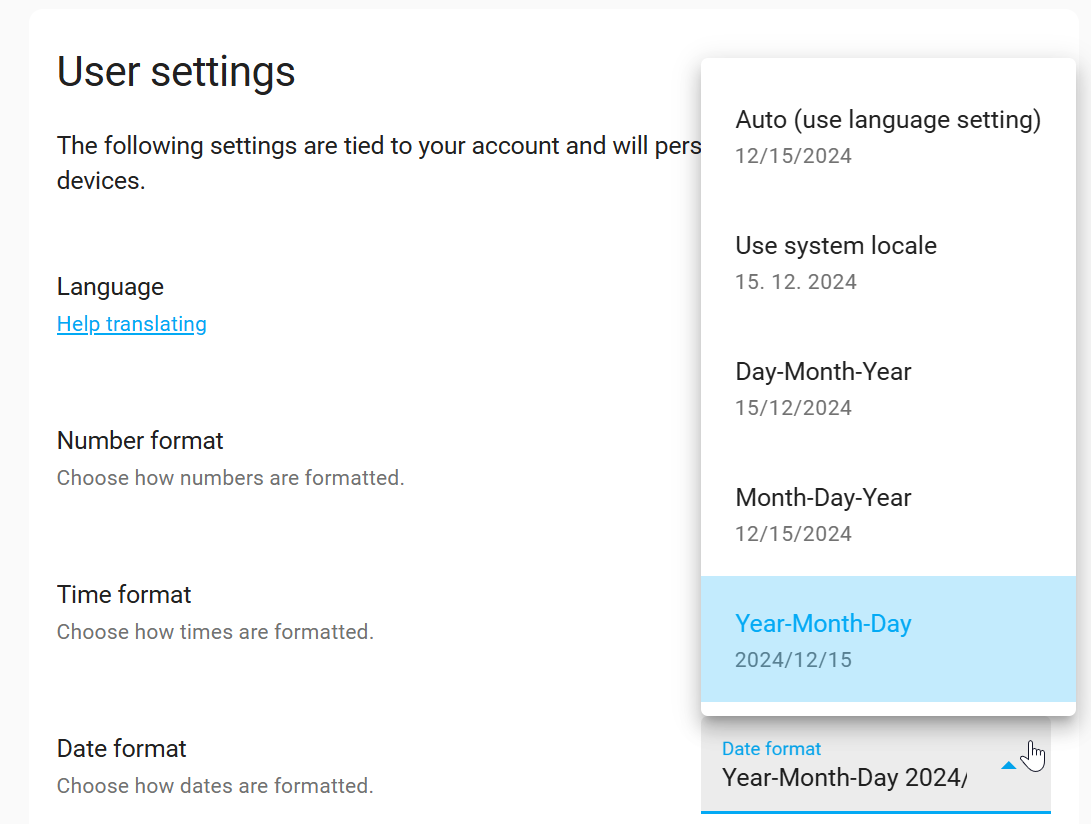Click the "User settings" page heading

tap(176, 71)
